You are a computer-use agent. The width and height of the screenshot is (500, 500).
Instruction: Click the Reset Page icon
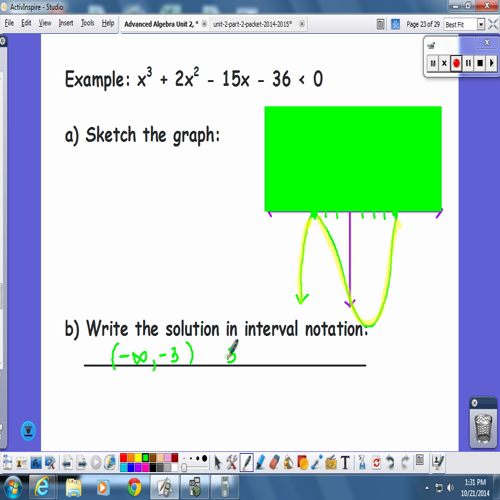coord(376,463)
